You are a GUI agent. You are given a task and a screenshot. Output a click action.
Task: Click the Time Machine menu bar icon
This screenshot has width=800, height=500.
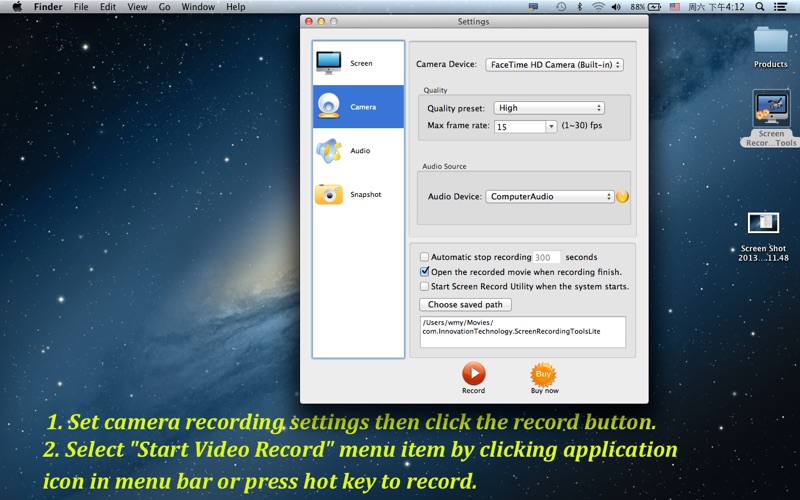[x=561, y=7]
